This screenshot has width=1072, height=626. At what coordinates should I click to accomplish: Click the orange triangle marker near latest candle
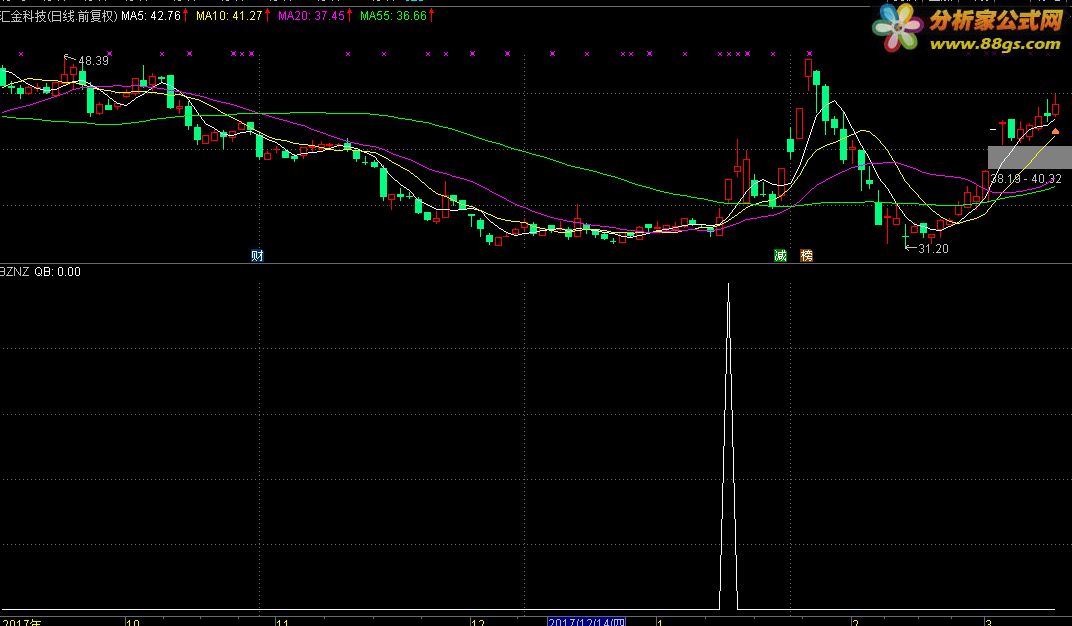pos(1055,131)
